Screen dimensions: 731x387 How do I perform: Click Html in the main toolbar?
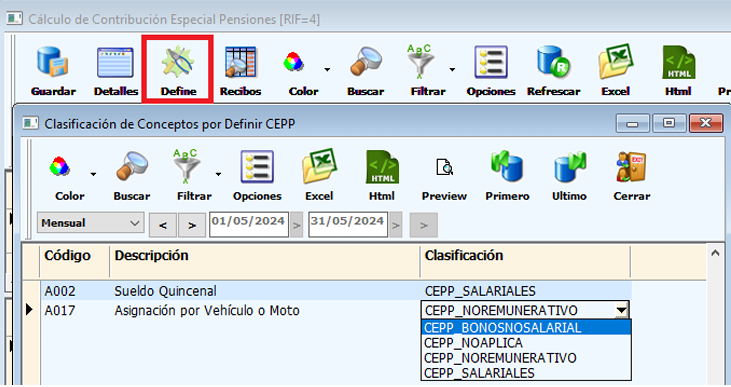(678, 71)
